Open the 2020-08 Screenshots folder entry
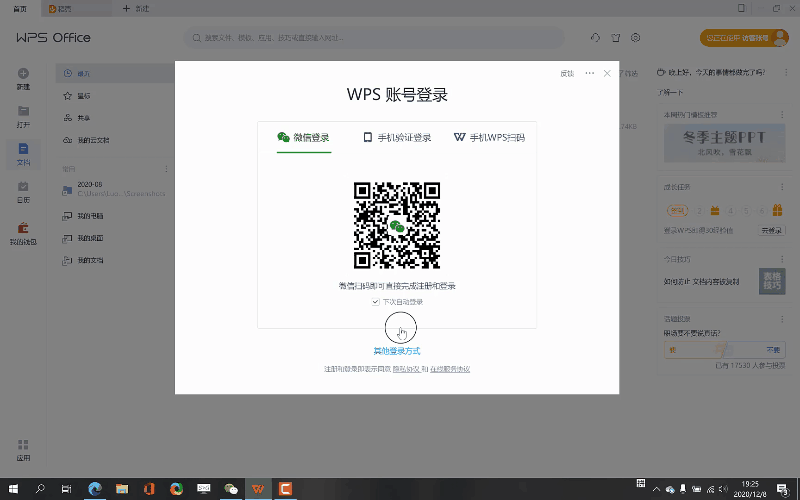This screenshot has width=800, height=500. (114, 189)
